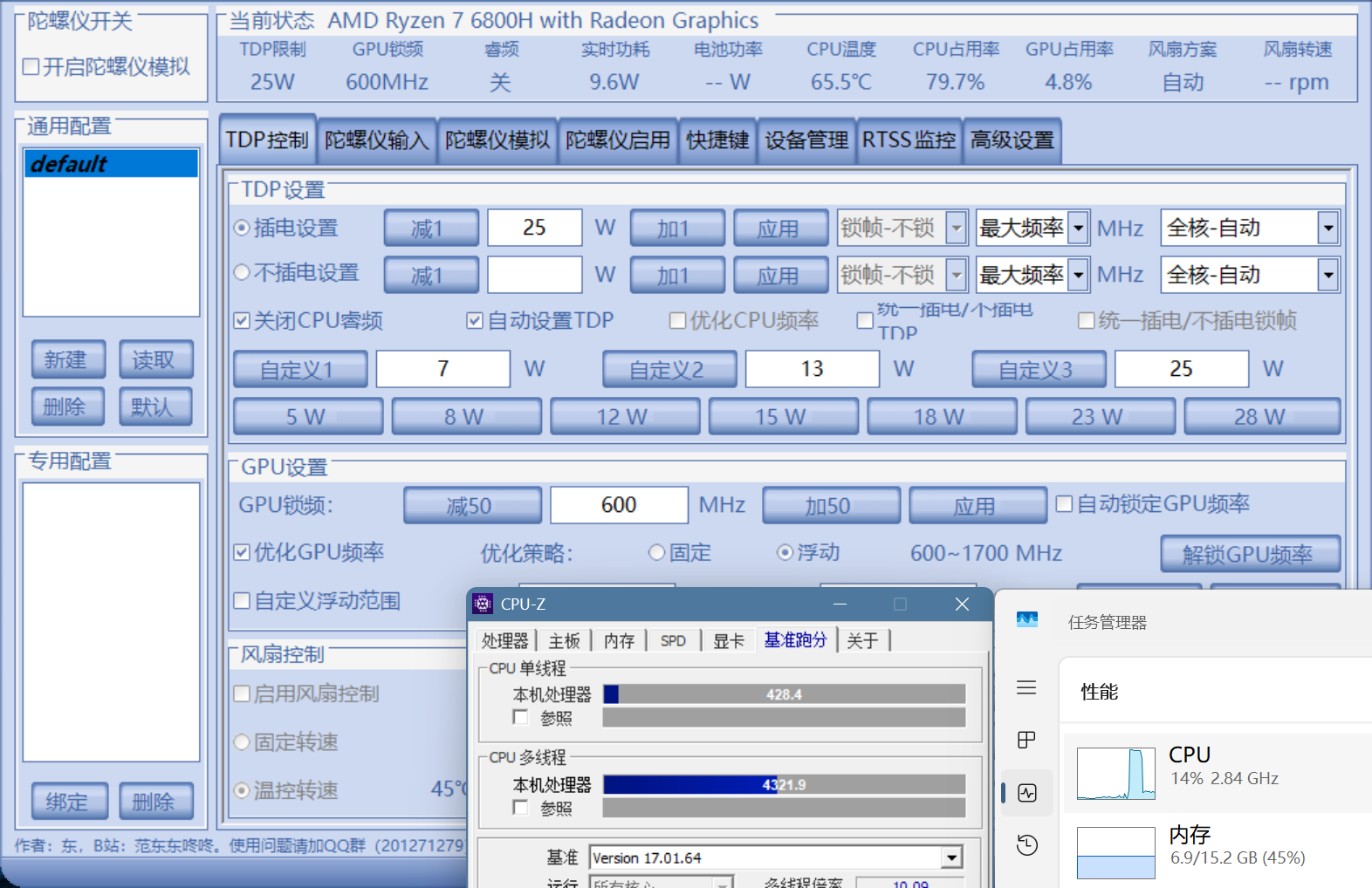Tick 参照 checkbox under CPU 多线程
The image size is (1372, 888).
coord(521,808)
